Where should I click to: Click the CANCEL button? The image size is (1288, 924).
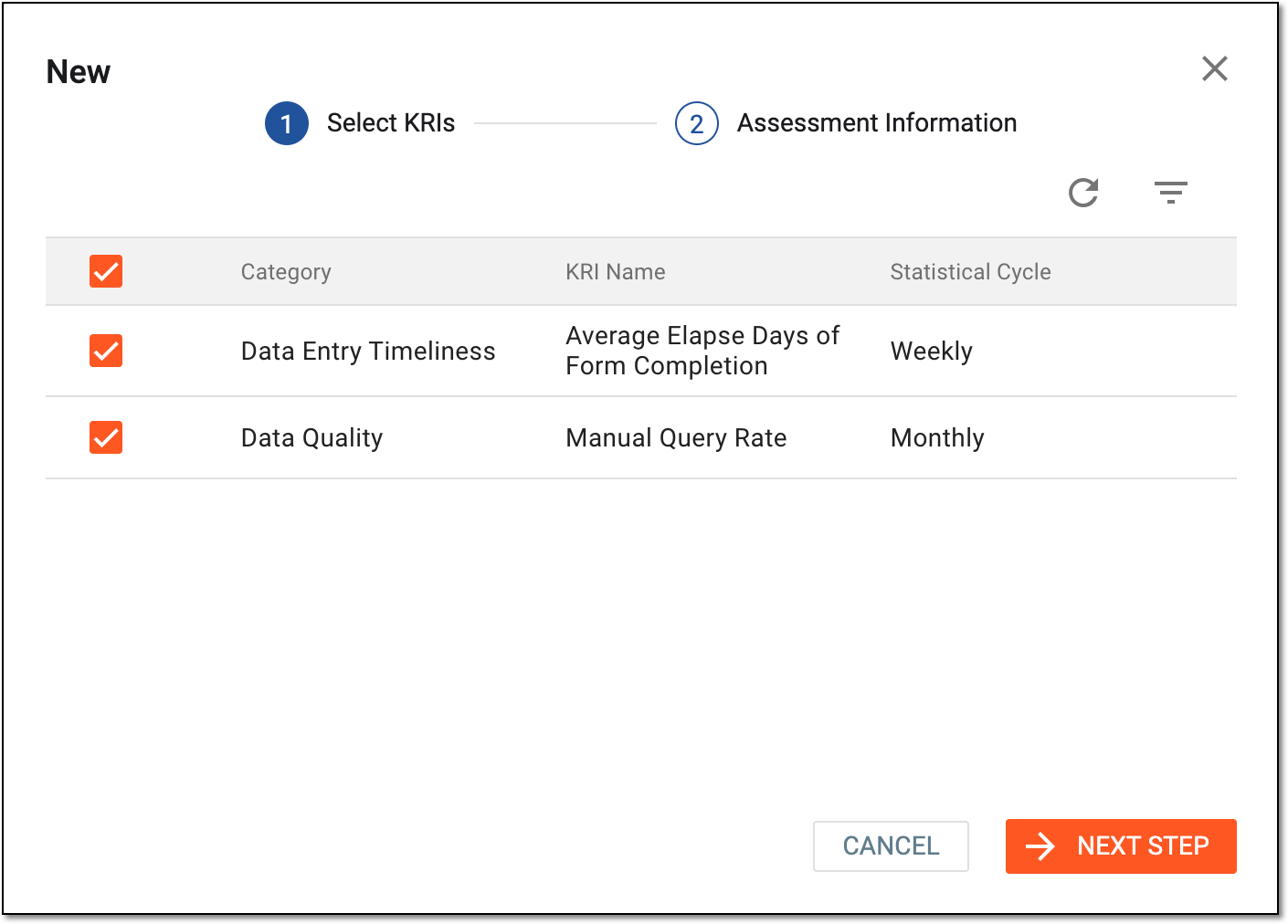click(x=891, y=846)
